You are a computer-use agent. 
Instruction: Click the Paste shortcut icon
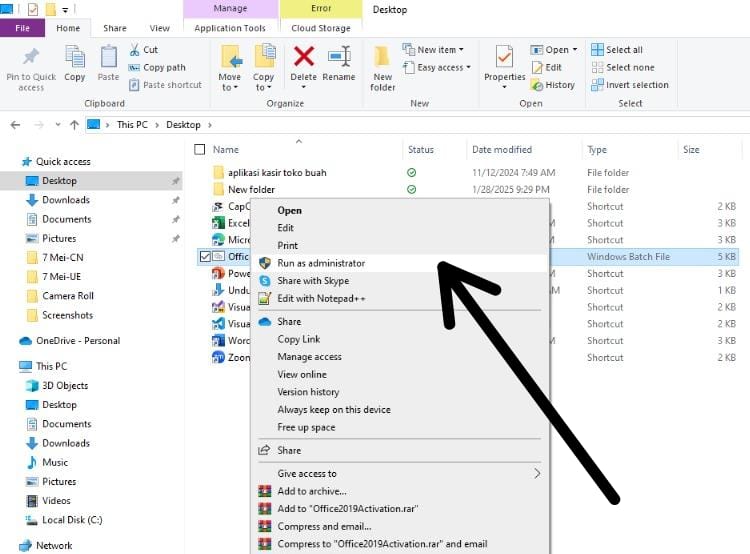pos(134,85)
